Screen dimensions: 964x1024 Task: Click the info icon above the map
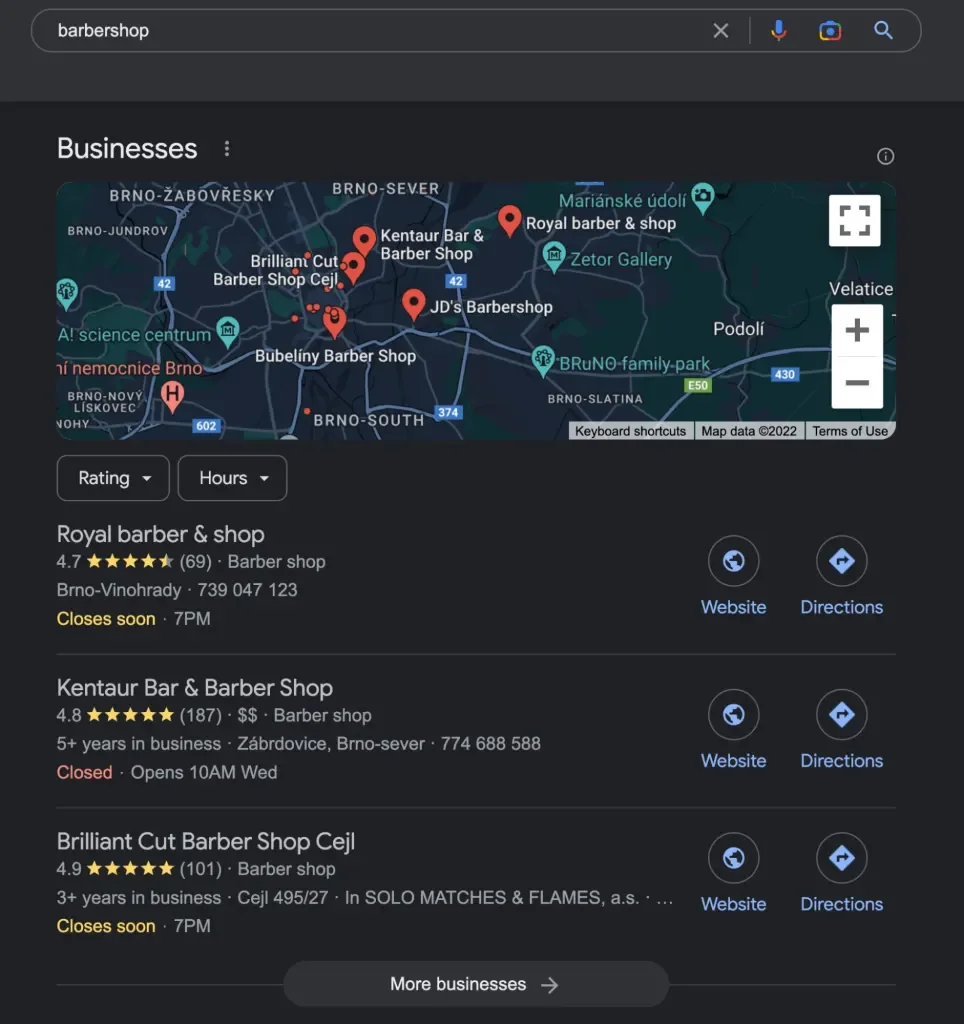pyautogui.click(x=885, y=156)
